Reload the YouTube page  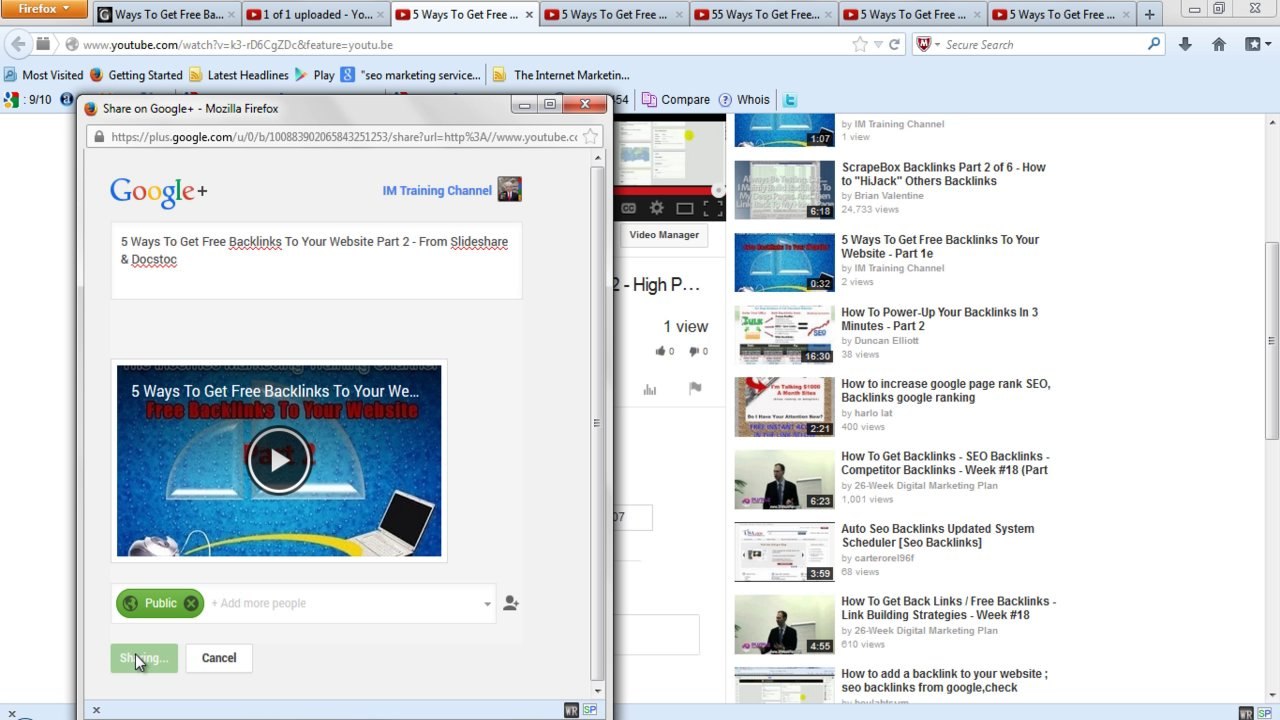tap(894, 45)
